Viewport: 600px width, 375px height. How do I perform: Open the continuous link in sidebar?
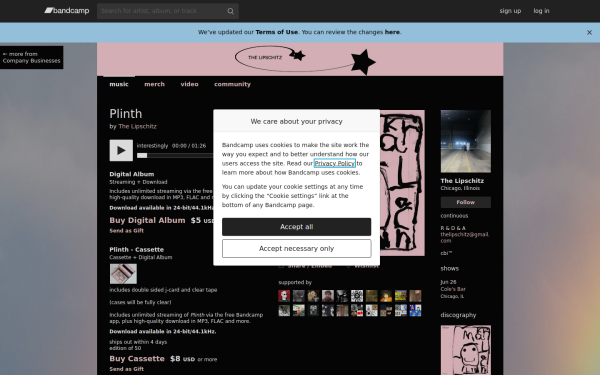(x=454, y=216)
